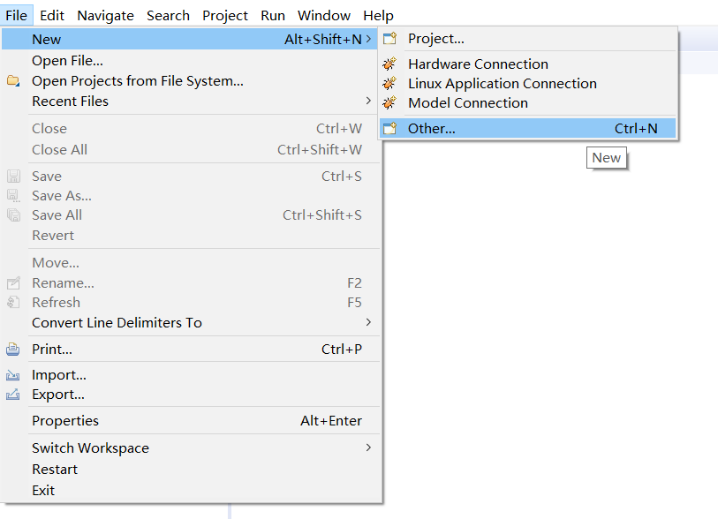This screenshot has height=519, width=718.
Task: Click the Print printer icon
Action: point(13,349)
